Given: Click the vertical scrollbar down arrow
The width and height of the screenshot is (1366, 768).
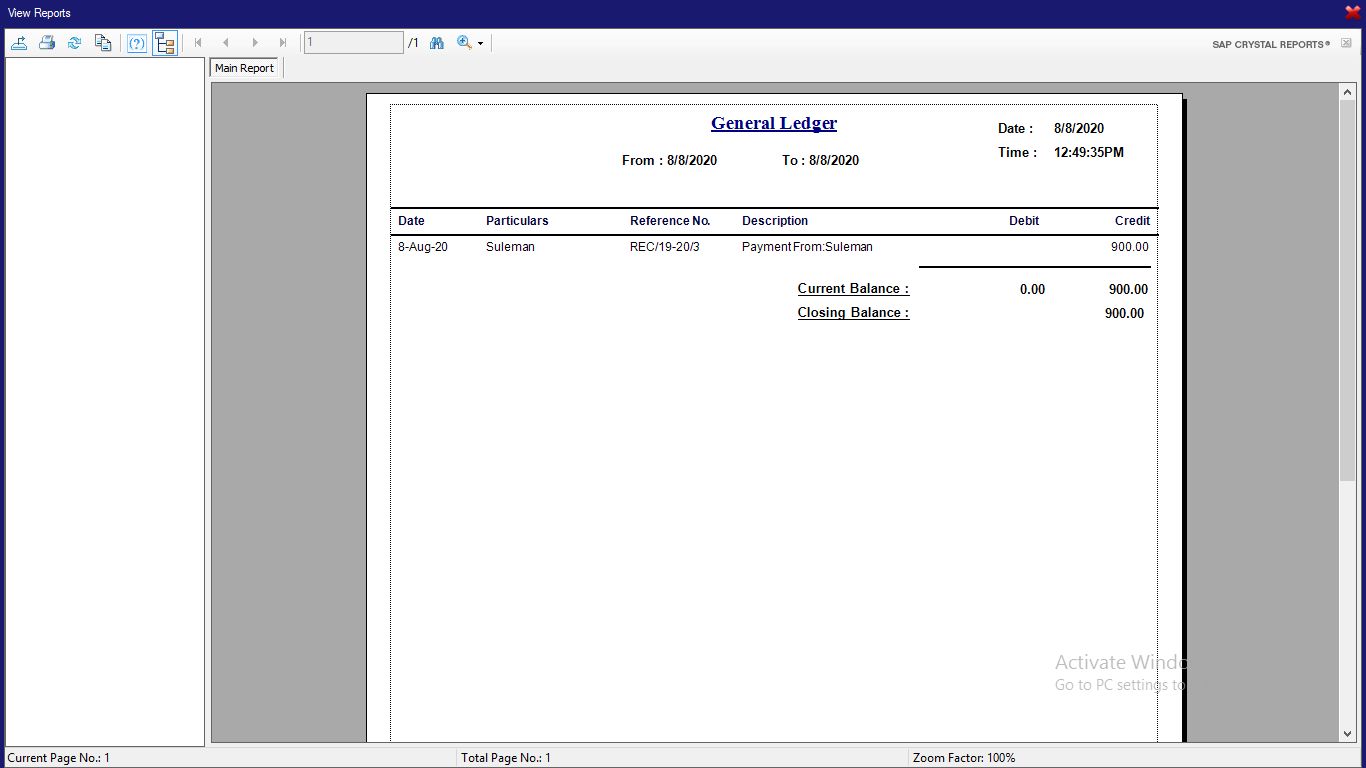Looking at the screenshot, I should [x=1347, y=733].
